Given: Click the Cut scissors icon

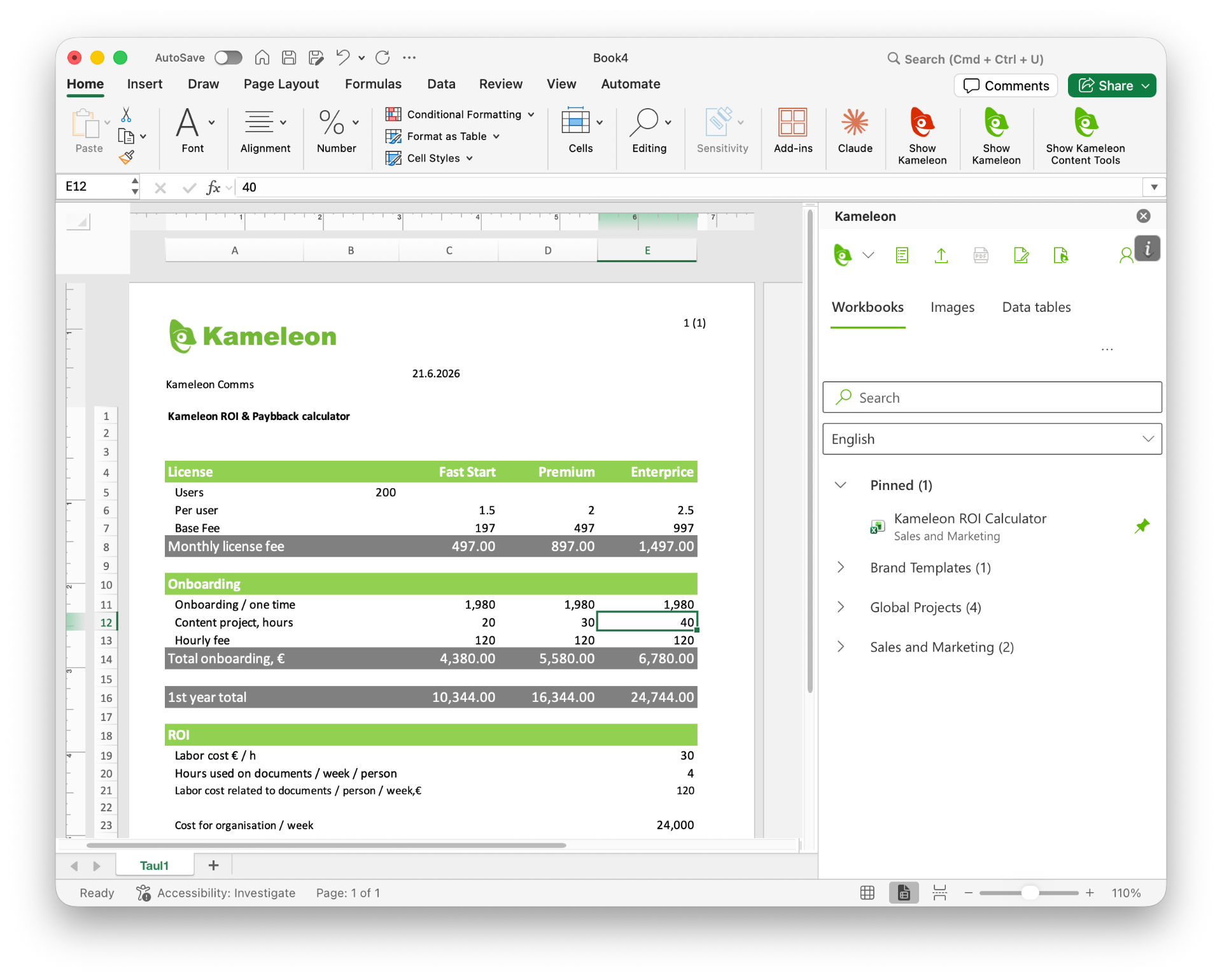Looking at the screenshot, I should 126,115.
